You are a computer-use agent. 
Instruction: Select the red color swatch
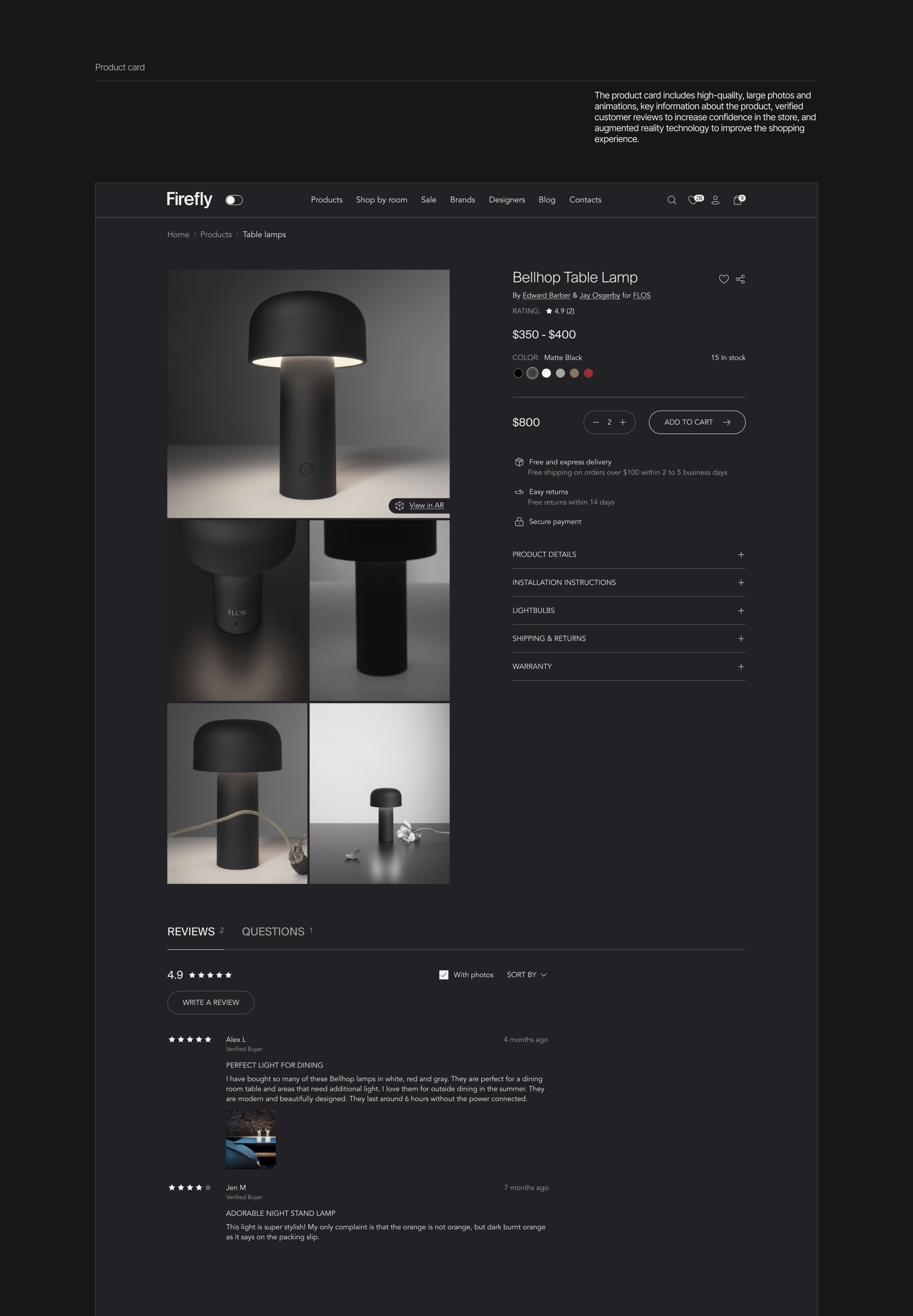(x=588, y=373)
